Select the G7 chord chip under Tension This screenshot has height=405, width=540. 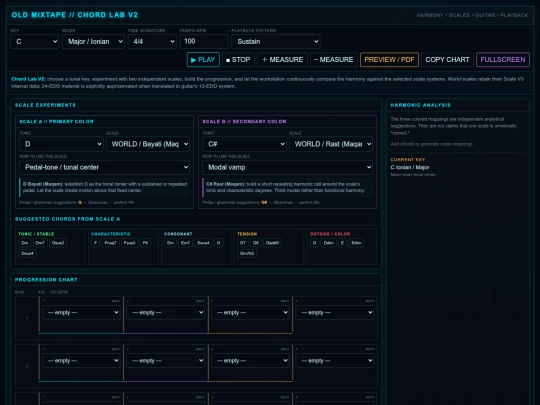(243, 243)
